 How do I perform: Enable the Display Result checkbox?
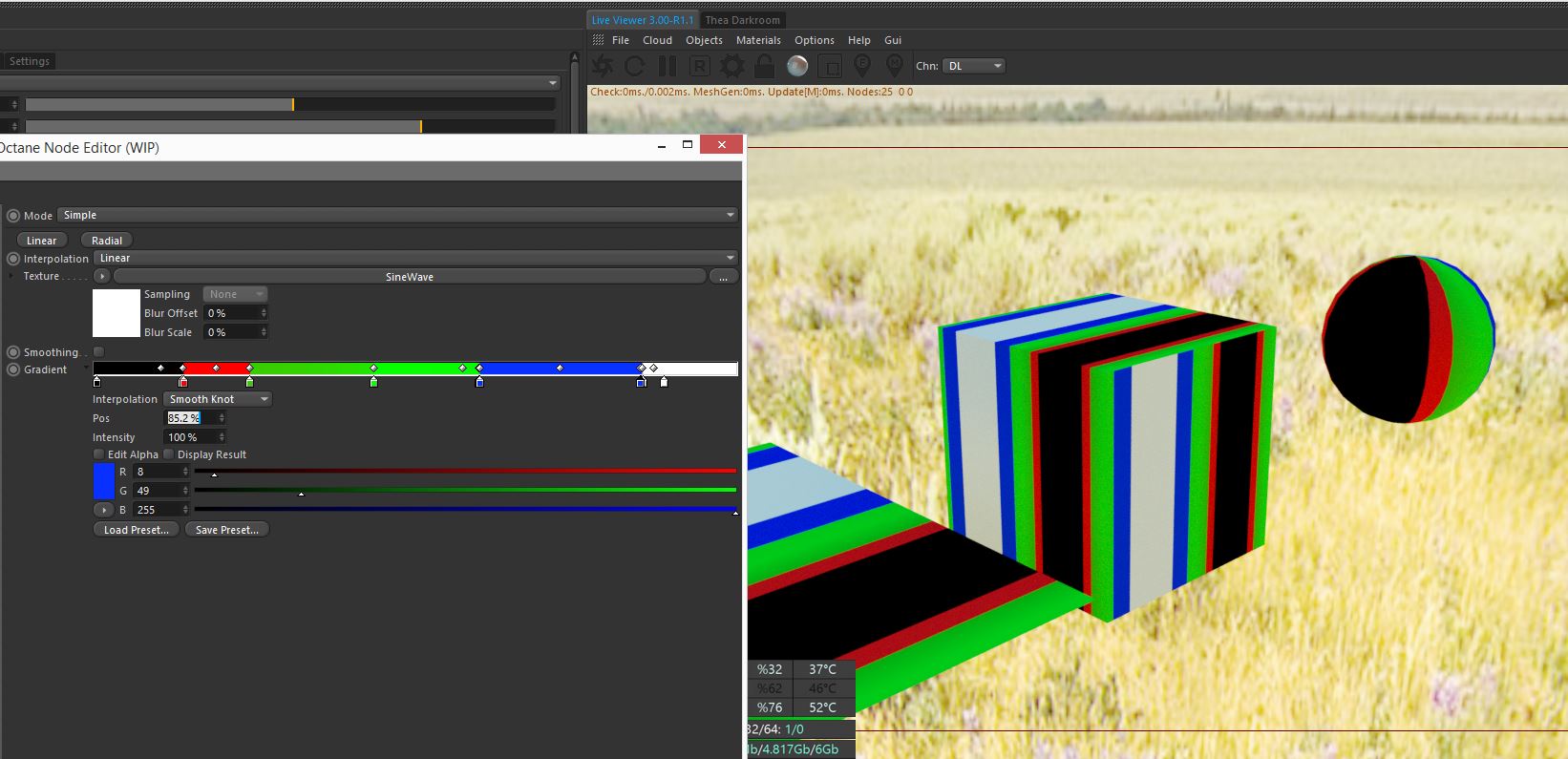coord(169,454)
